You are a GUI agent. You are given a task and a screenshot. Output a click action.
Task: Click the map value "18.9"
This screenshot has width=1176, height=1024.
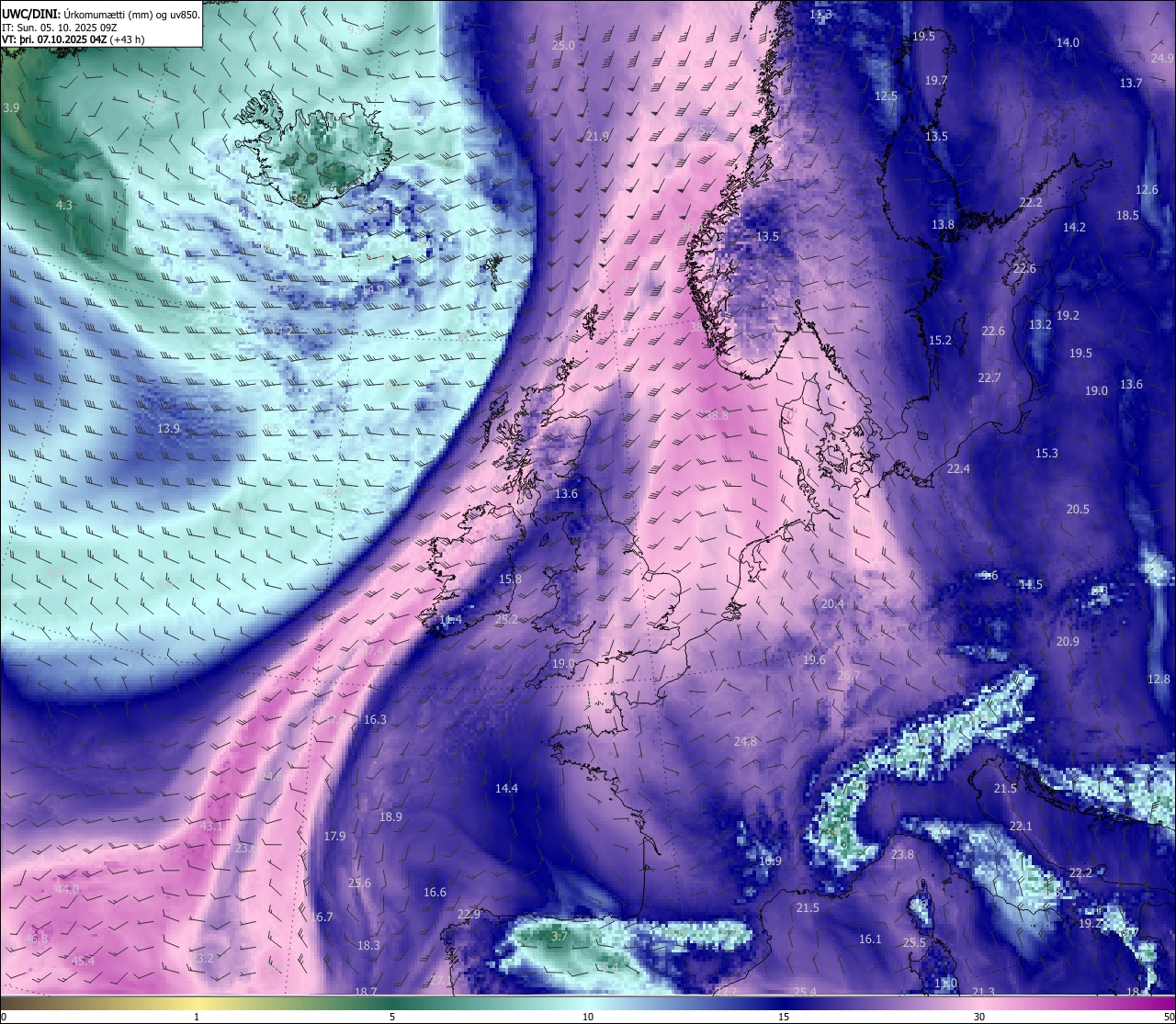(390, 817)
